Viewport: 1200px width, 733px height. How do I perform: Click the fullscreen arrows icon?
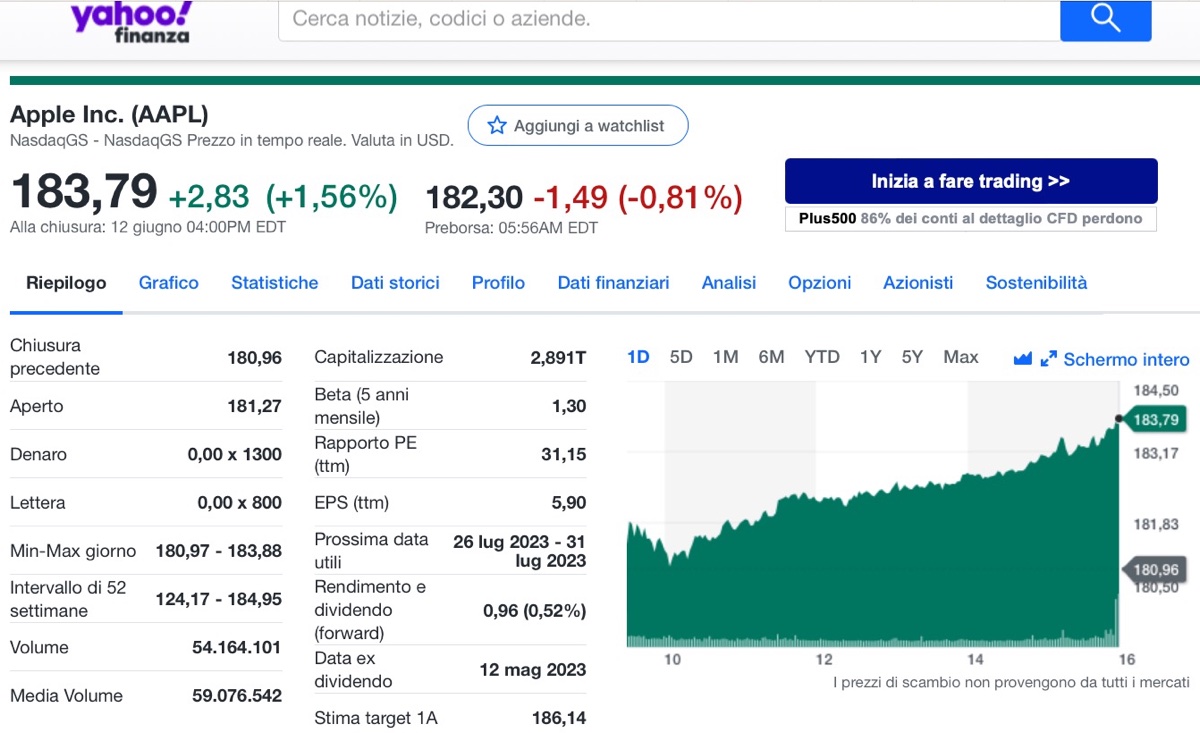click(x=1048, y=359)
